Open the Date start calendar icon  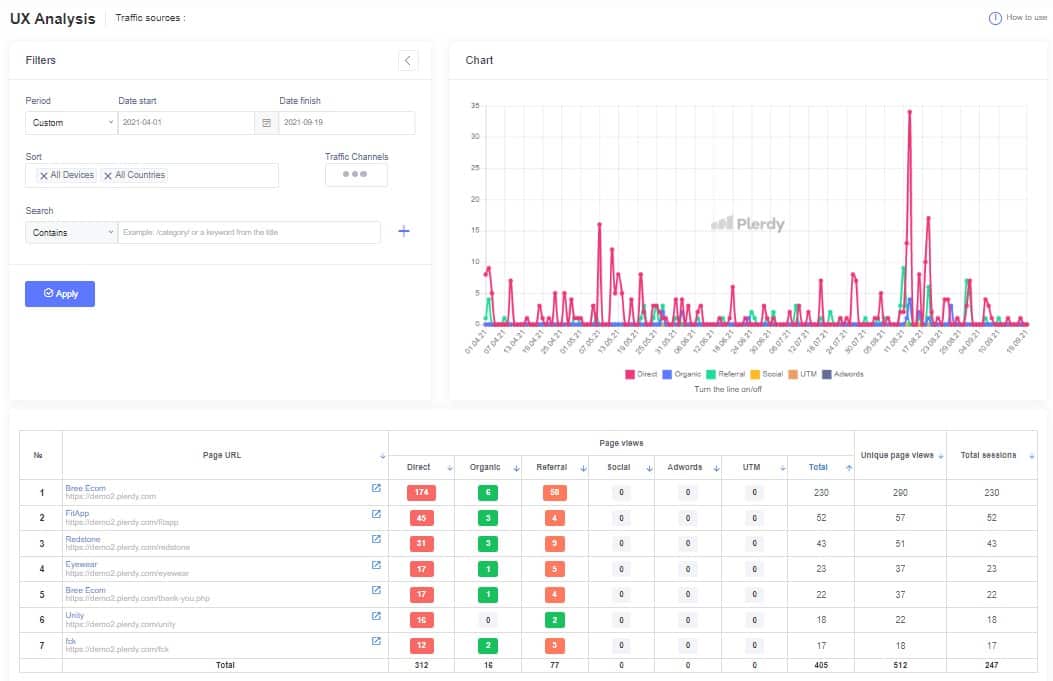point(266,123)
